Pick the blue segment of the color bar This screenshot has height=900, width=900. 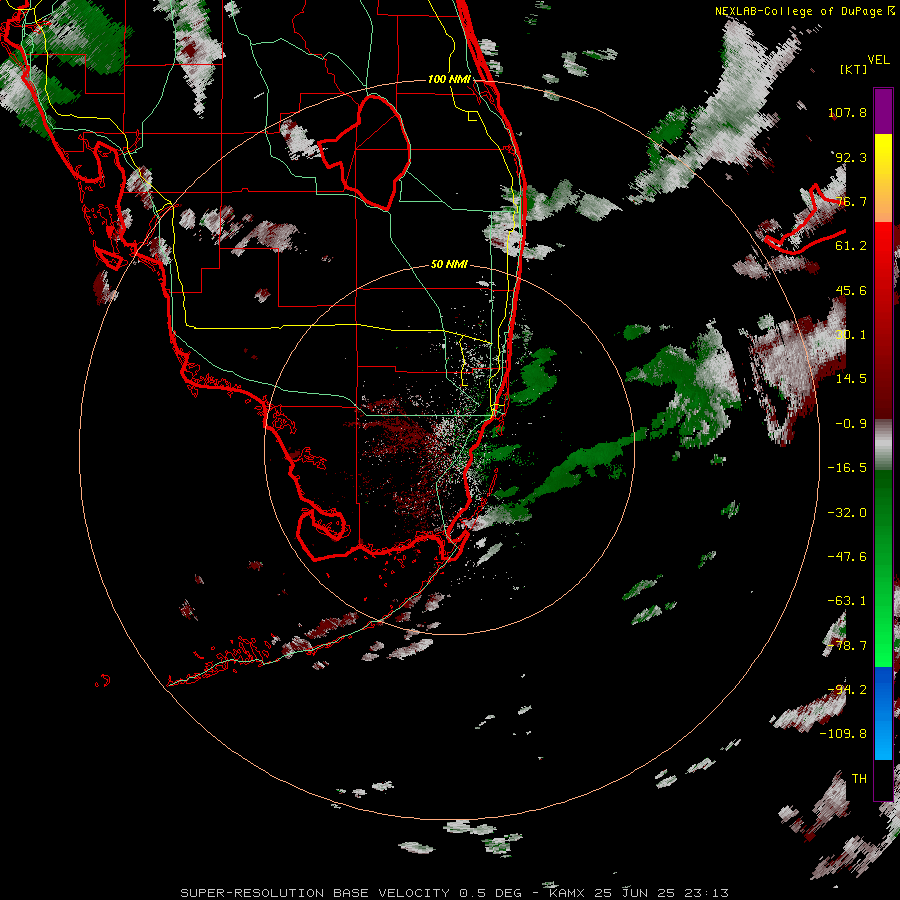pos(883,713)
